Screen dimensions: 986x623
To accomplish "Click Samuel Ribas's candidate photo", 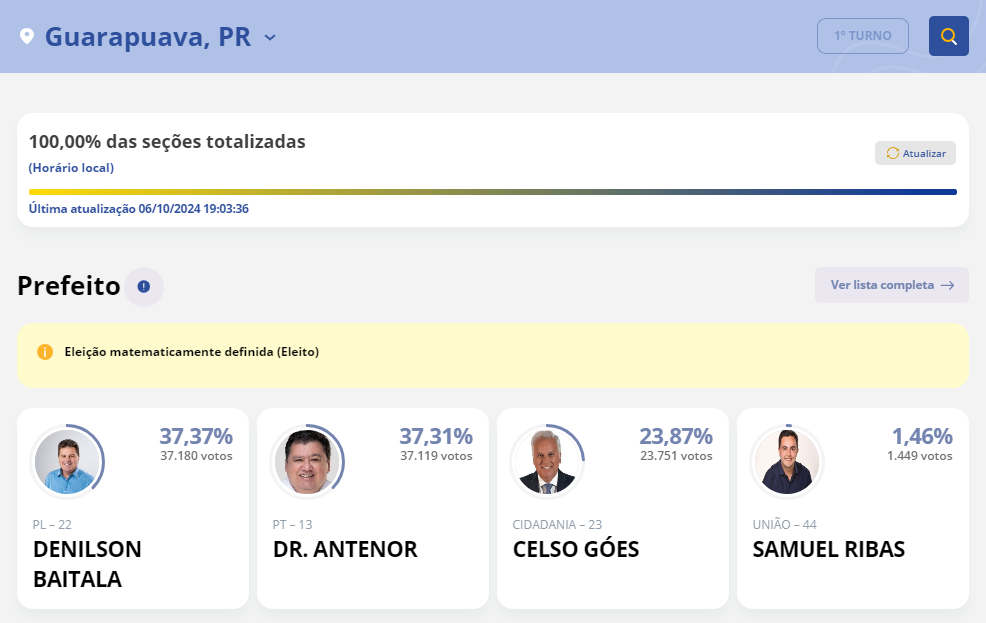I will pos(787,461).
